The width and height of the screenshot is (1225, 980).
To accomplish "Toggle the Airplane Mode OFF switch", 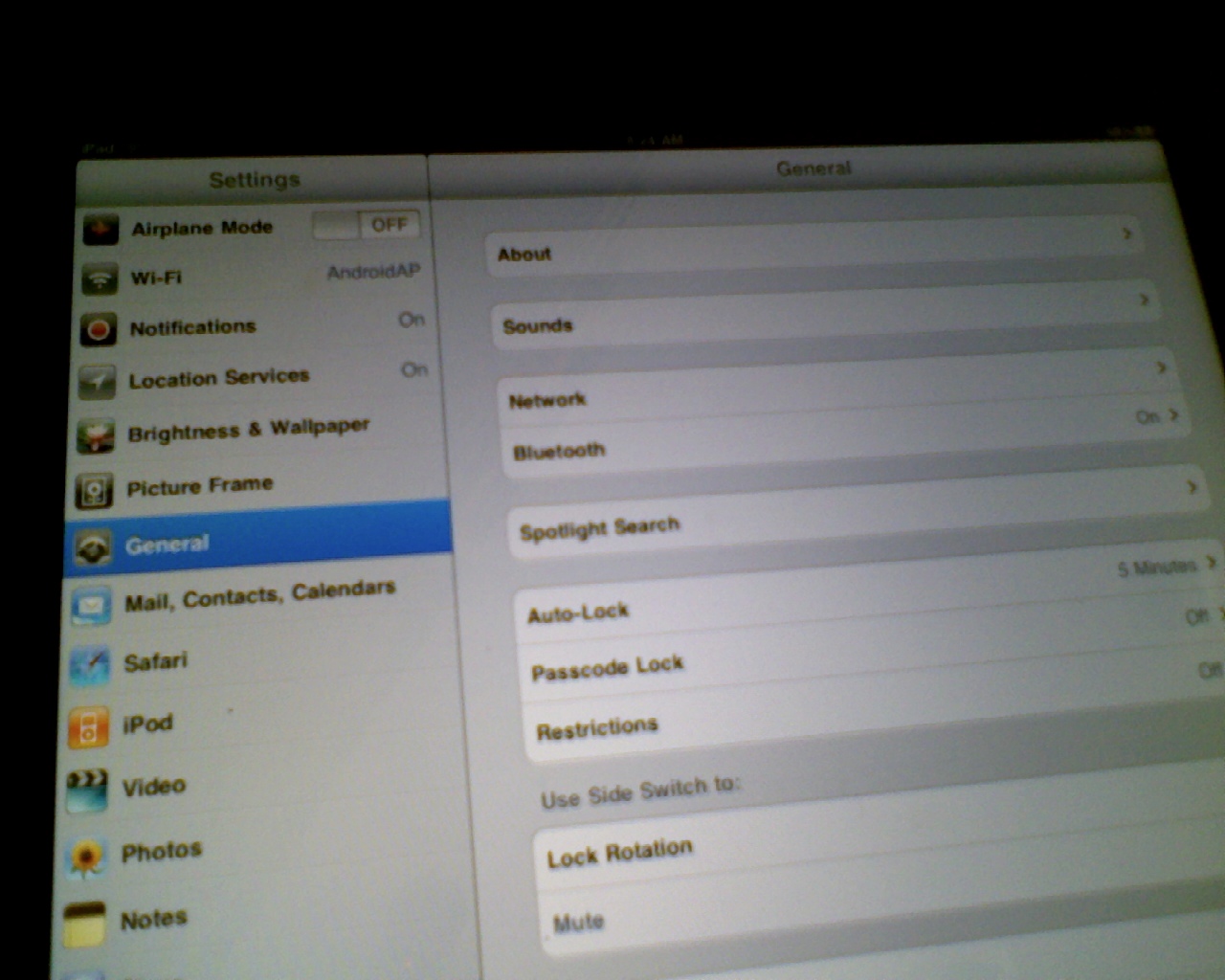I will (366, 225).
